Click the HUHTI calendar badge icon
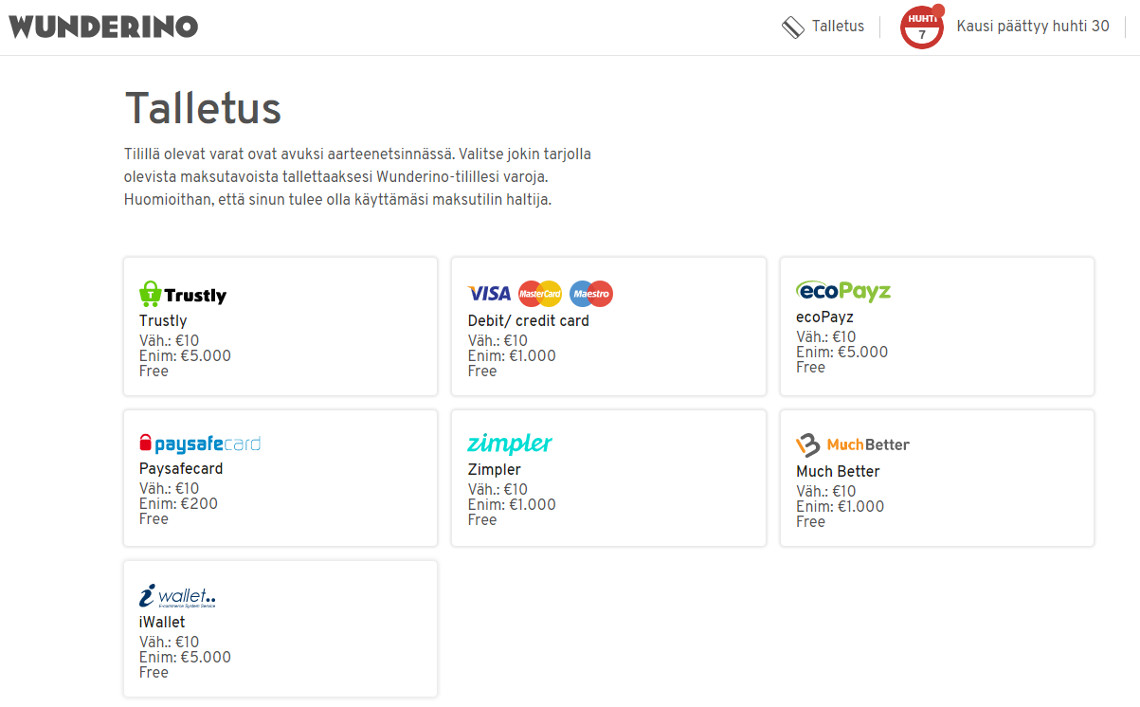This screenshot has height=707, width=1140. pyautogui.click(x=922, y=27)
